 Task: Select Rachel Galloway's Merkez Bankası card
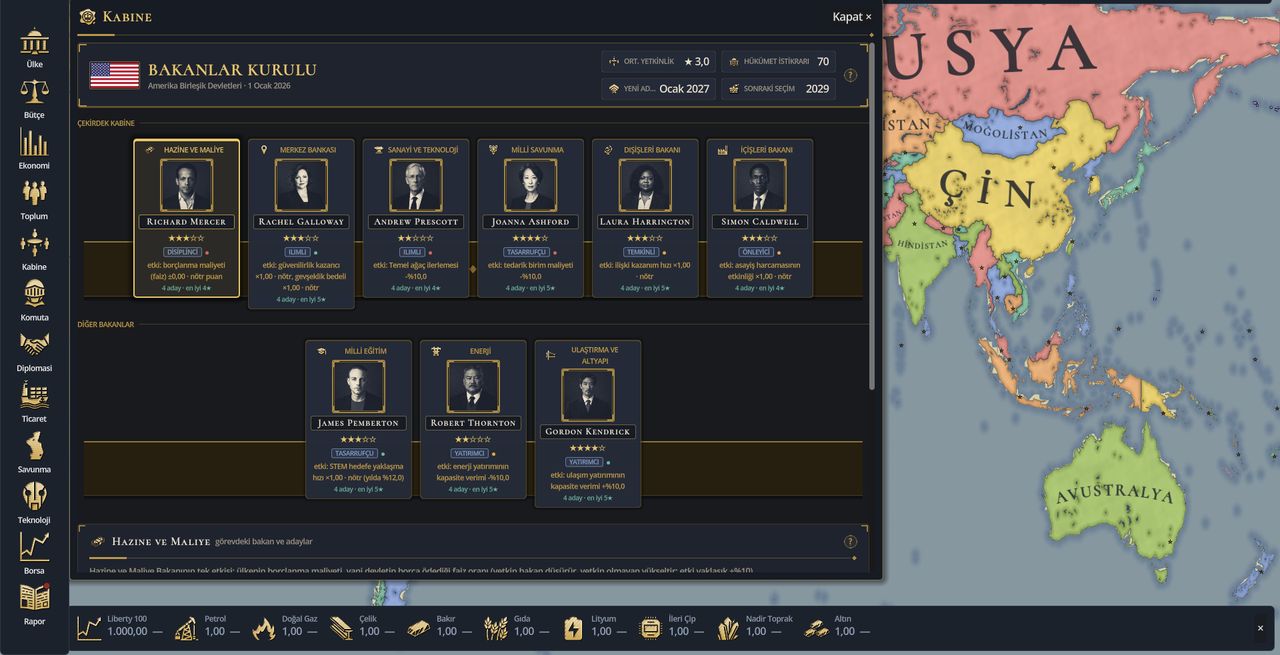tap(301, 224)
